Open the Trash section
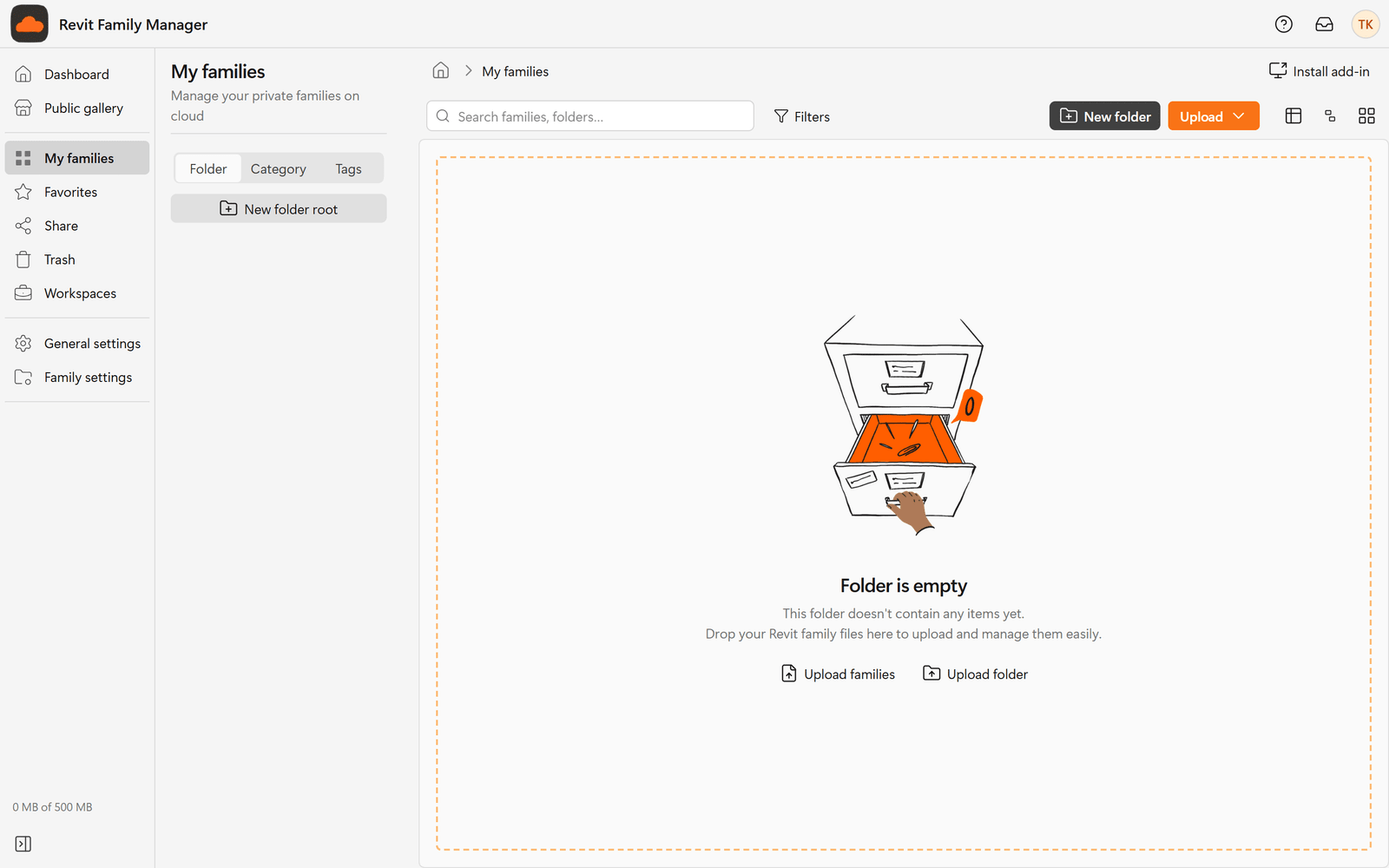1389x868 pixels. click(x=77, y=260)
